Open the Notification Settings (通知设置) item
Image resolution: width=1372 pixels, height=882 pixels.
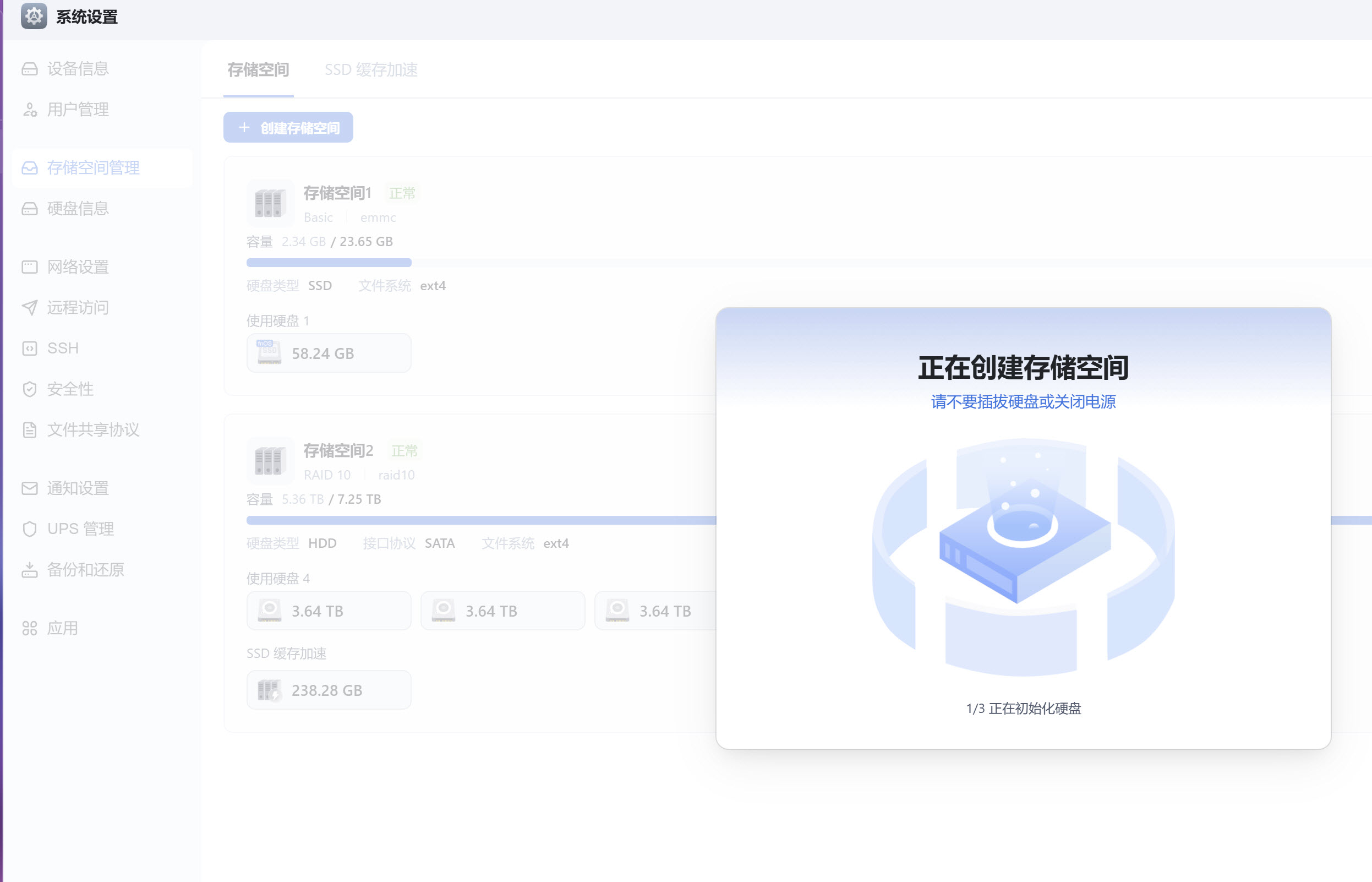pos(77,488)
